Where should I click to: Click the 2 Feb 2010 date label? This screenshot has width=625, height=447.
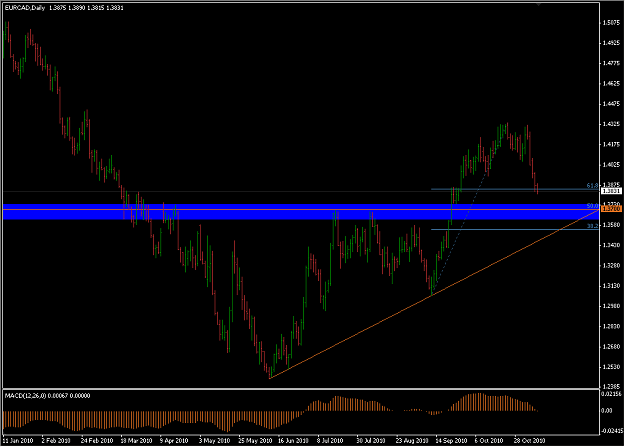coord(56,441)
